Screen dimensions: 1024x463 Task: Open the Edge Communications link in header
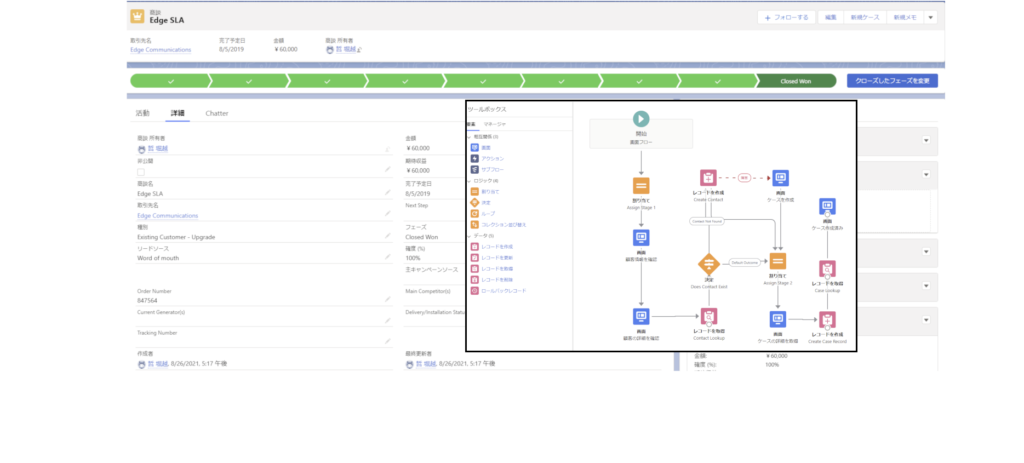point(160,49)
